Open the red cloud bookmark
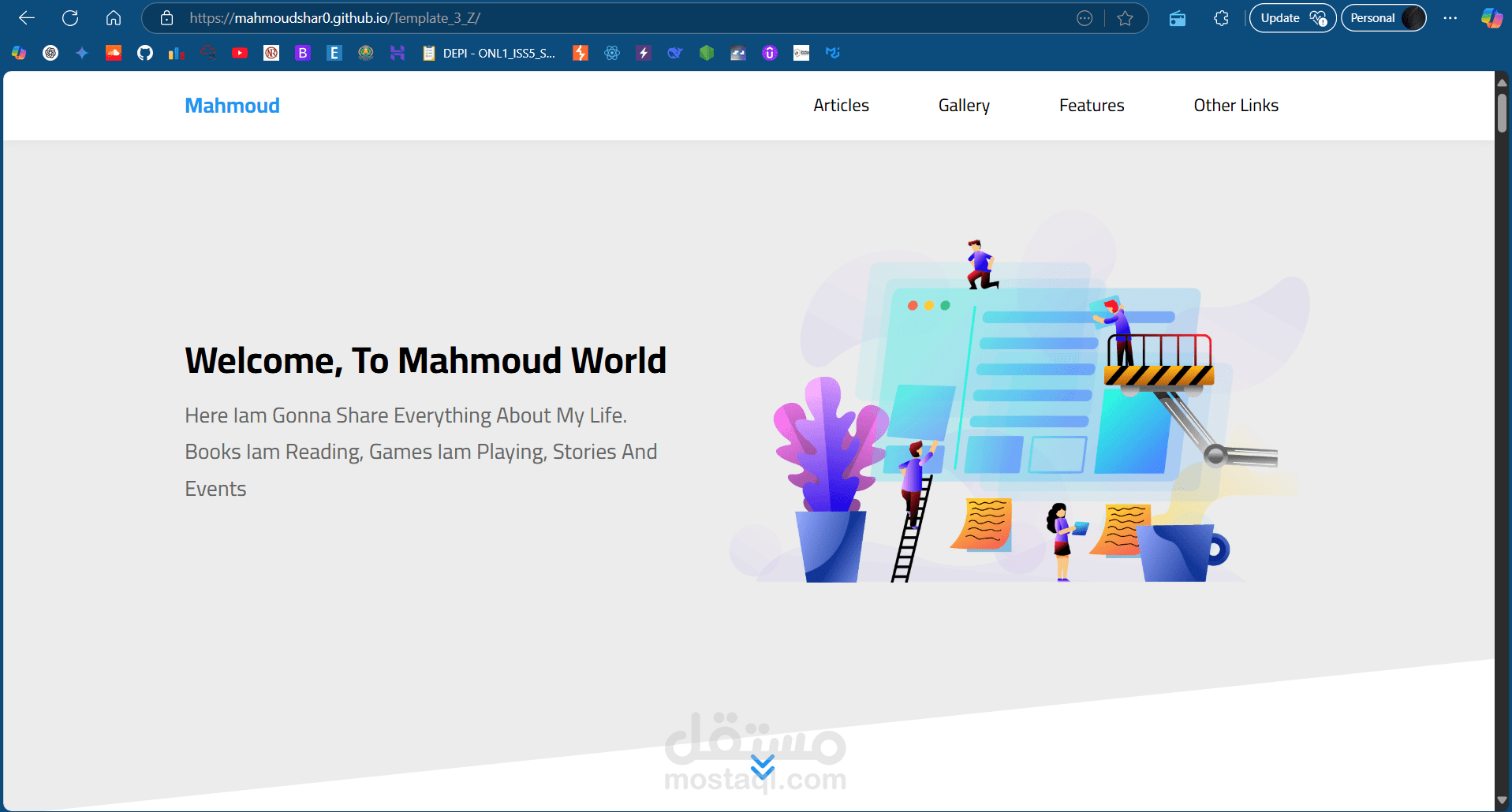Image resolution: width=1512 pixels, height=812 pixels. click(208, 53)
